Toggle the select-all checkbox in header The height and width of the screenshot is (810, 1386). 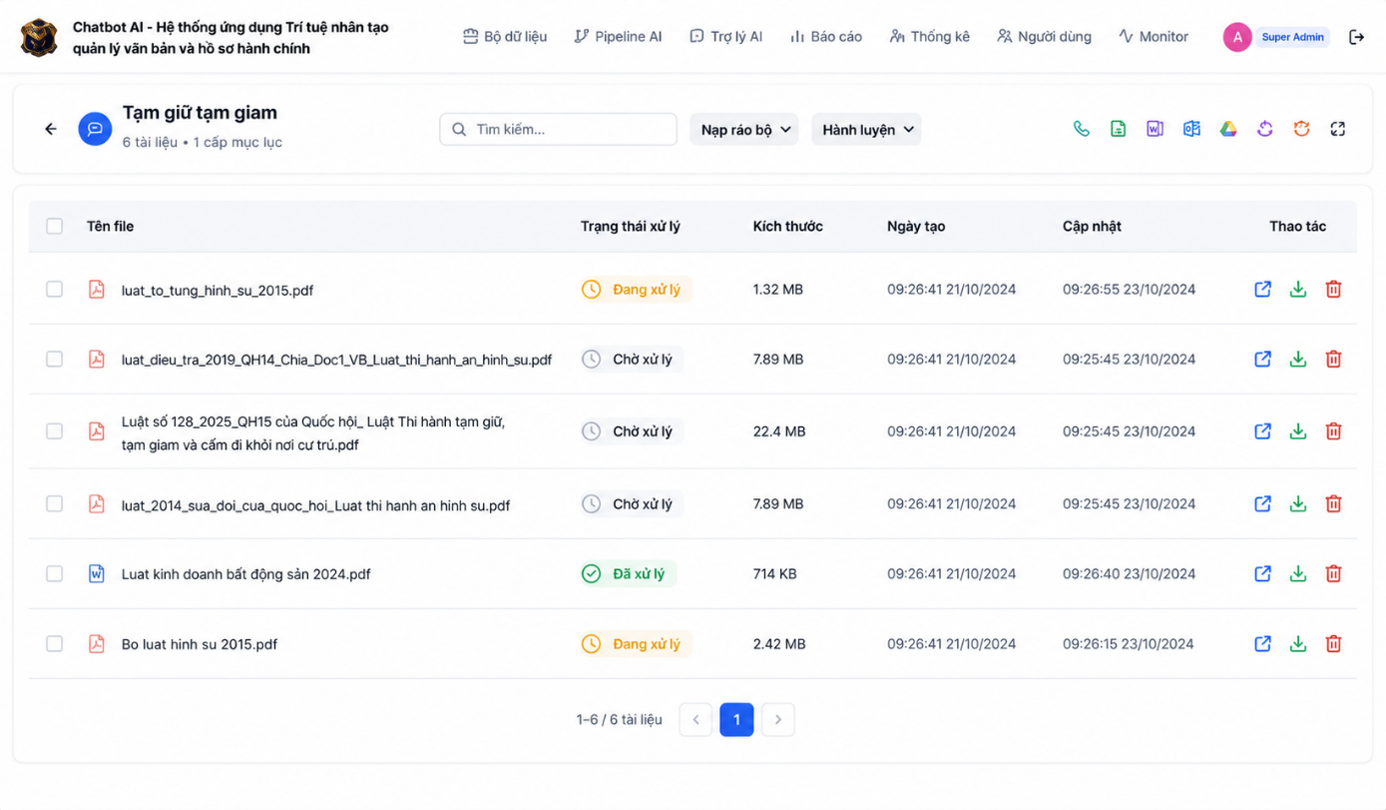click(x=54, y=226)
